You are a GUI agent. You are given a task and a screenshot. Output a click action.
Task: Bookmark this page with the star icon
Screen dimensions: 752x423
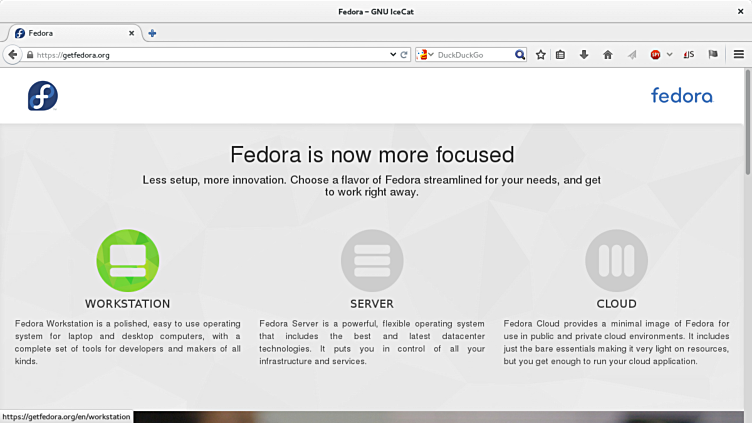click(x=541, y=55)
